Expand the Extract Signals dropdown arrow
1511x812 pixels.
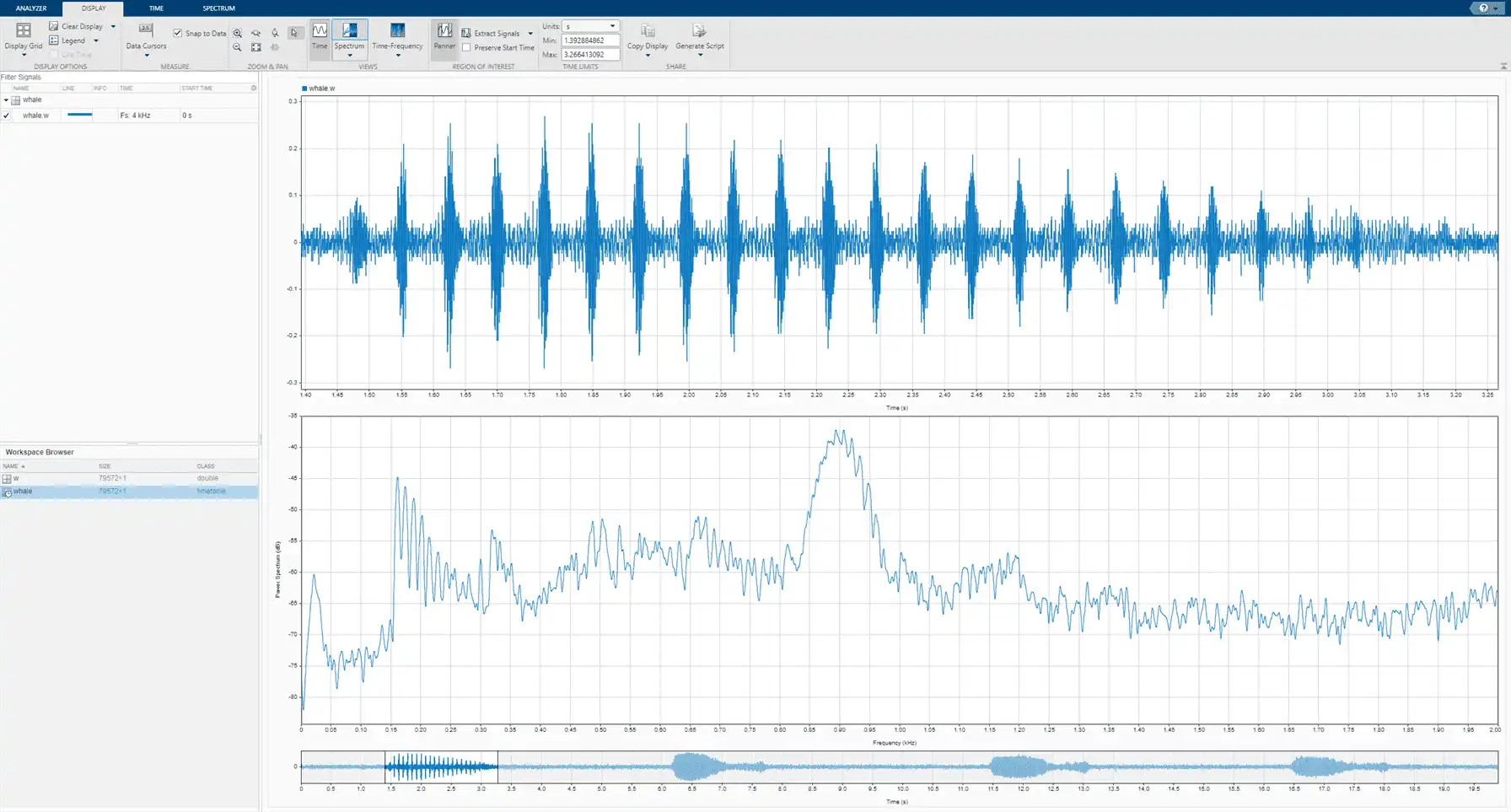pos(530,34)
